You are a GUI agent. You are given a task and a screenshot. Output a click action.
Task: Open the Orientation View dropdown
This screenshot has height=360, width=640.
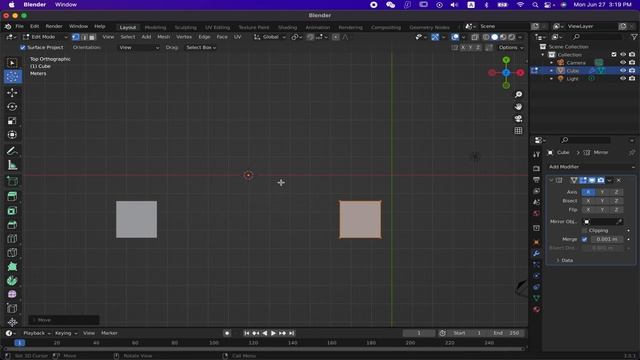139,48
